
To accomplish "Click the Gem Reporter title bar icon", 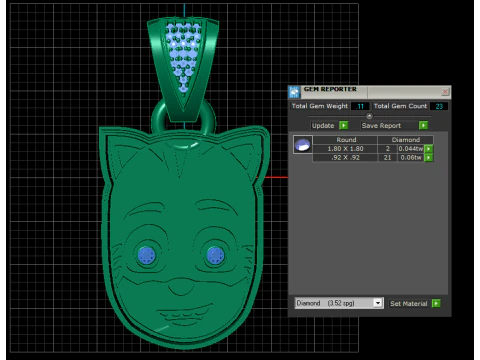I will (x=294, y=92).
